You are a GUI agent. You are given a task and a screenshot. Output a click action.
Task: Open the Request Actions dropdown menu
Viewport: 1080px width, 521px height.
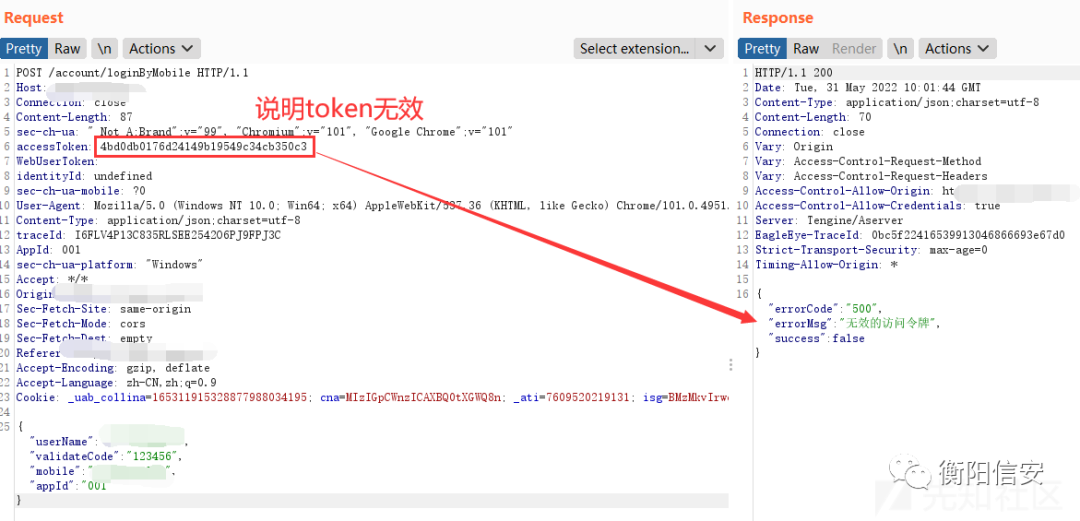click(x=162, y=48)
